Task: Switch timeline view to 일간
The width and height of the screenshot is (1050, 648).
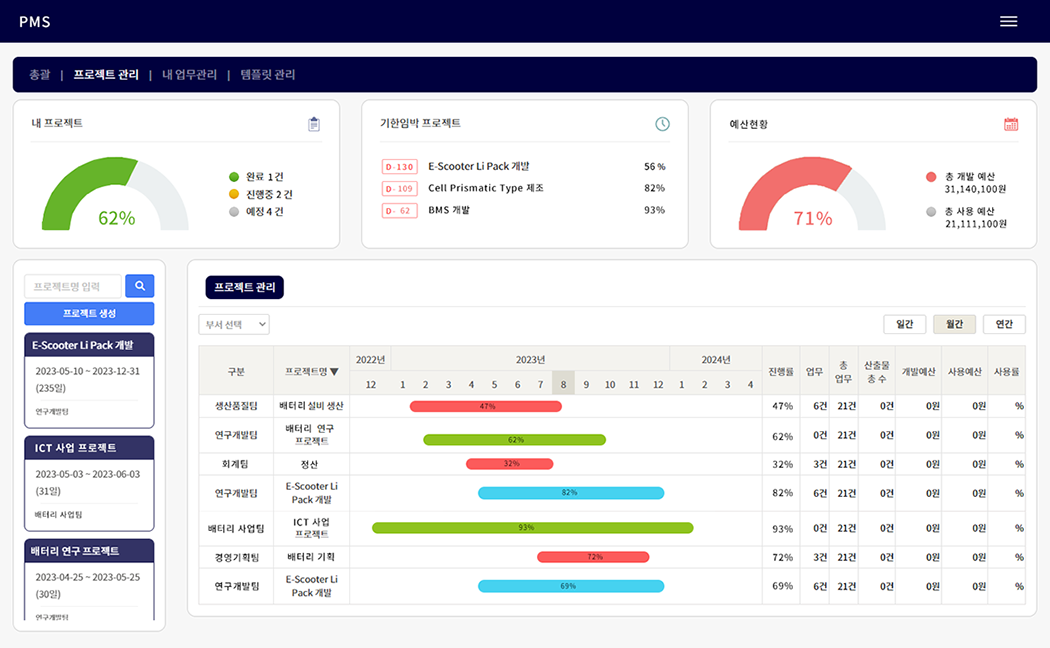Action: [x=904, y=324]
